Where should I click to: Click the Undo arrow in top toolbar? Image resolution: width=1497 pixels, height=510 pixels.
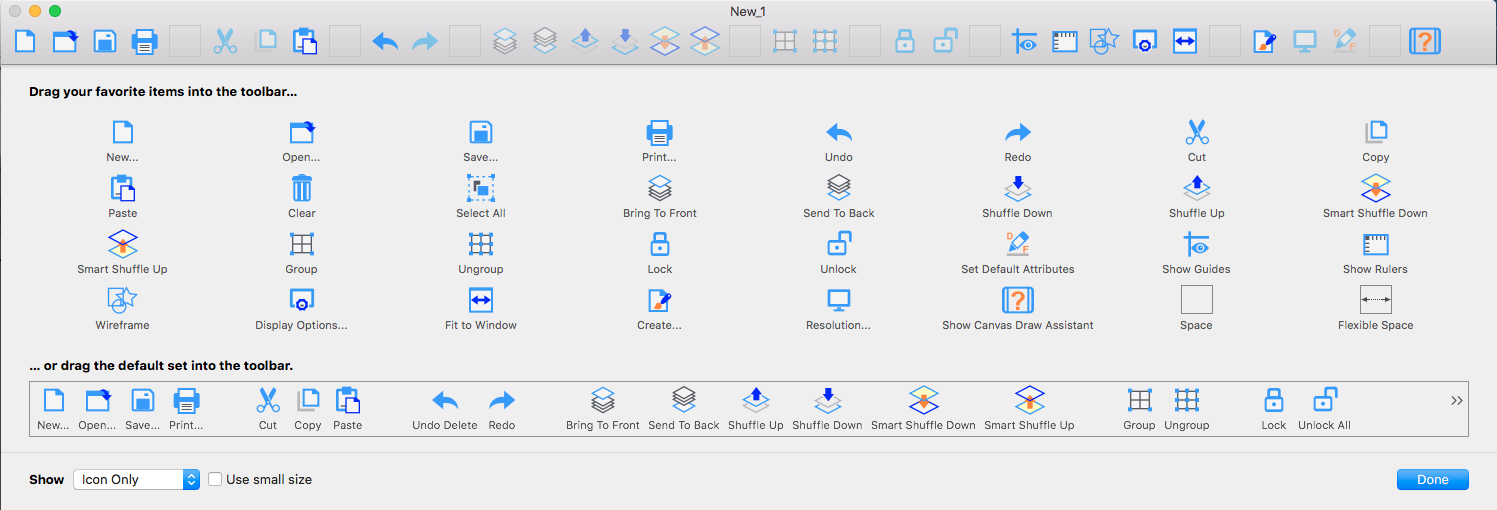385,41
